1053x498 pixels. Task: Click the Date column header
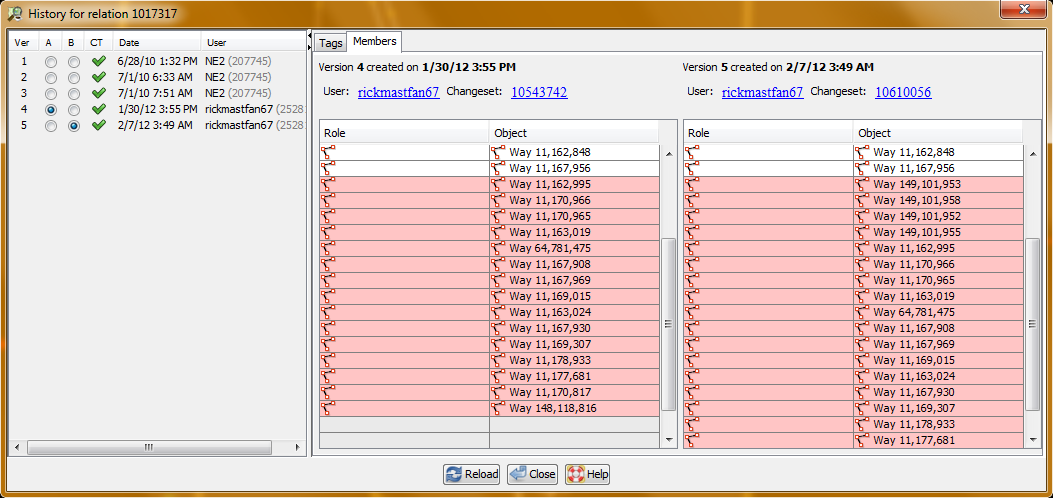129,43
